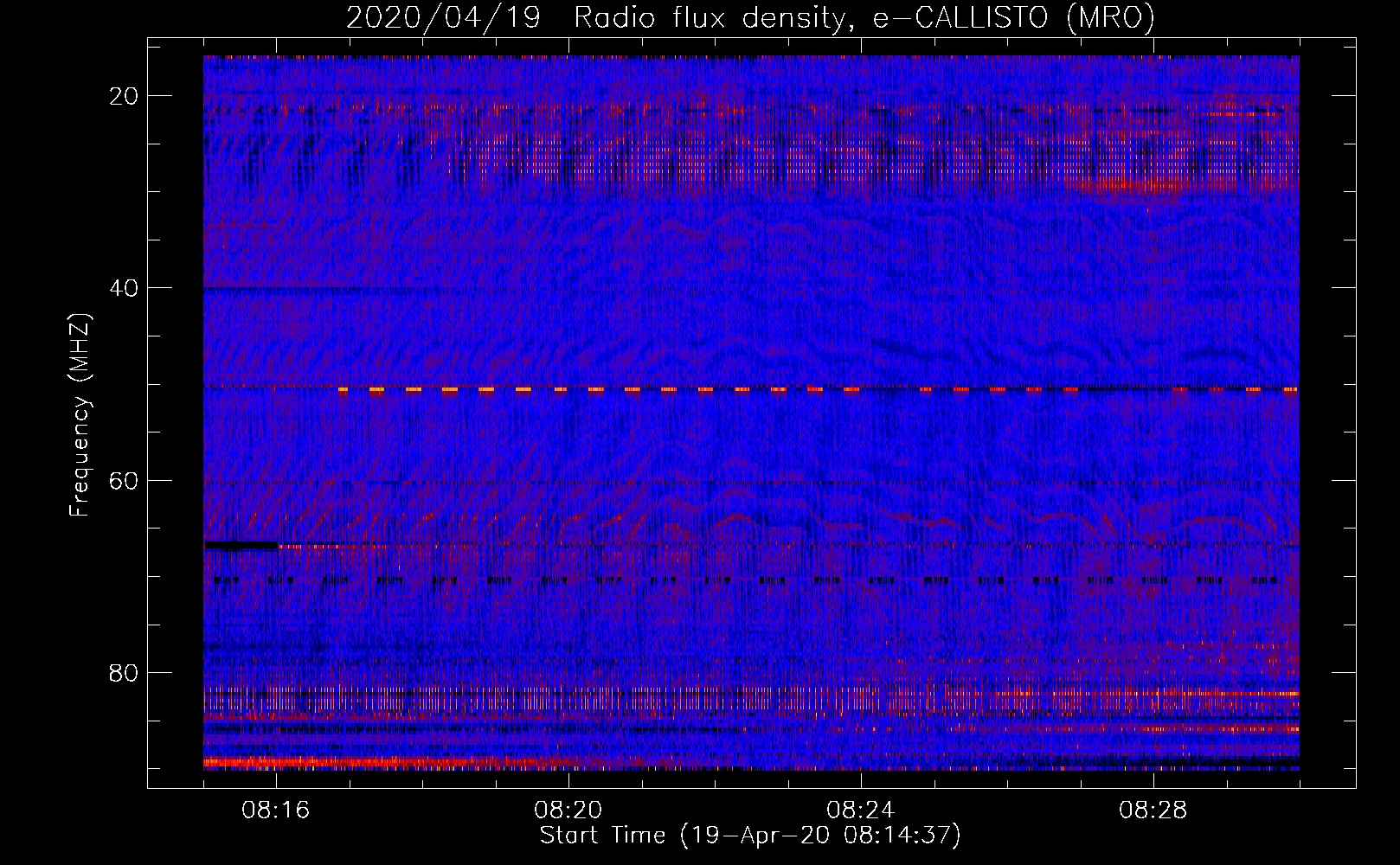
Task: Click the 08:16 time tick label
Action: click(276, 810)
